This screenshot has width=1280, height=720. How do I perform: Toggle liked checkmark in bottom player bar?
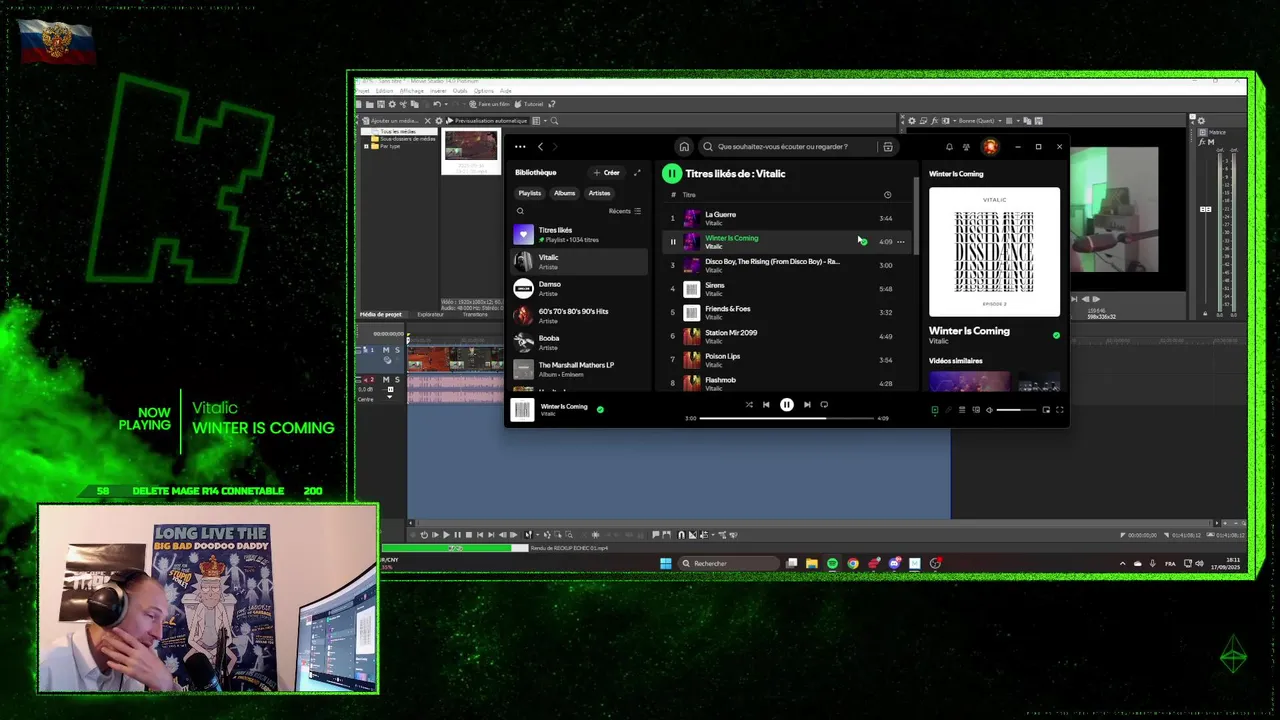[x=600, y=409]
